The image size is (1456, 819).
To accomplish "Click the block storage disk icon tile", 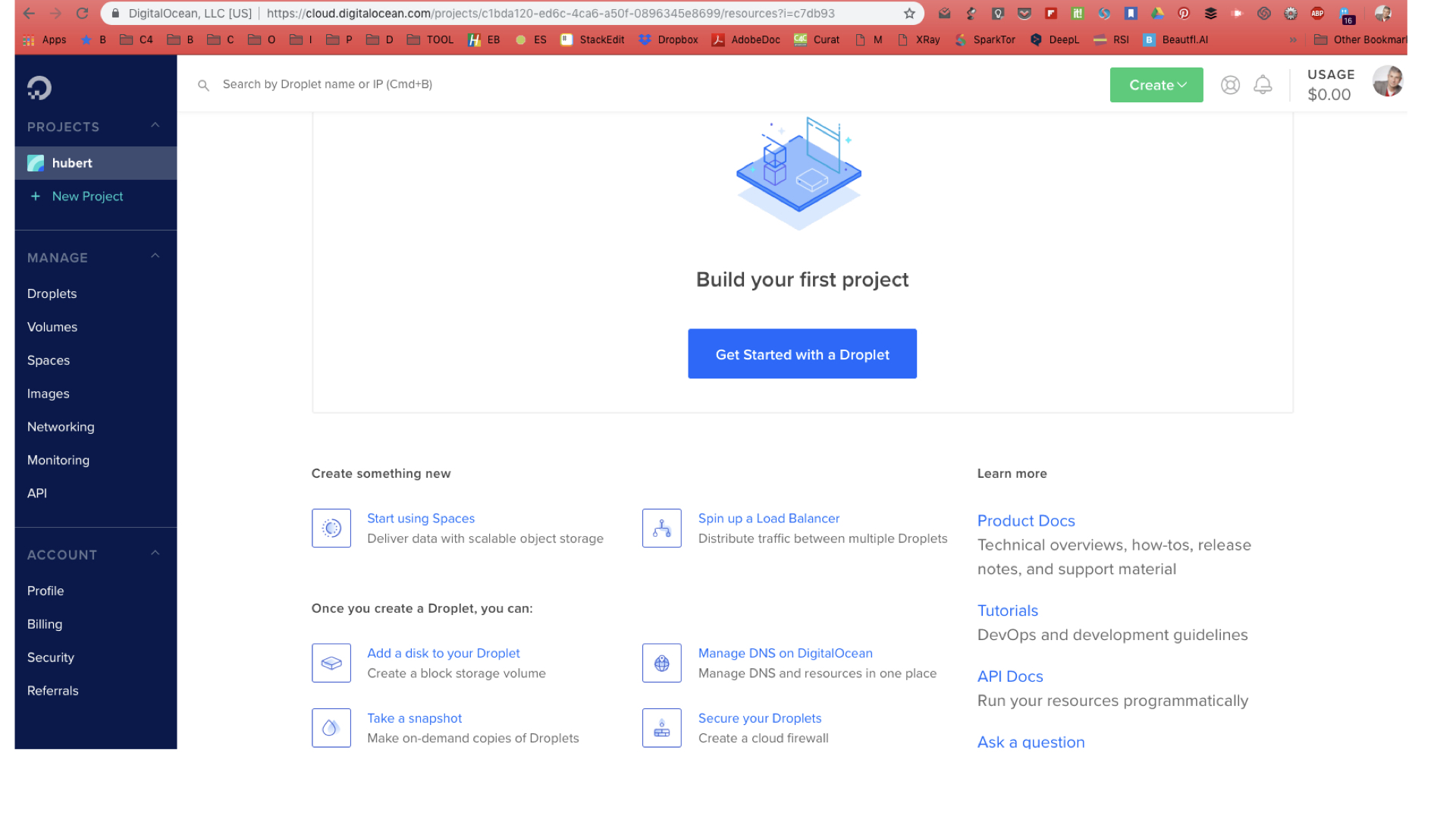I will [x=331, y=663].
